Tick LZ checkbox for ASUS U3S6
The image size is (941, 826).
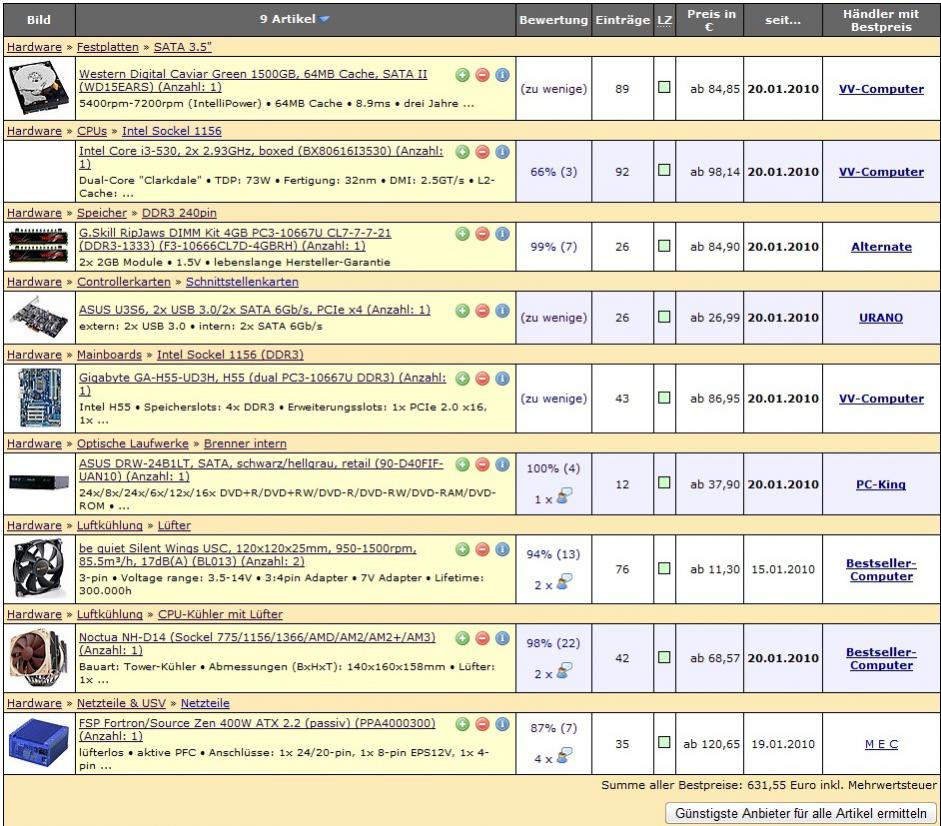coord(664,316)
